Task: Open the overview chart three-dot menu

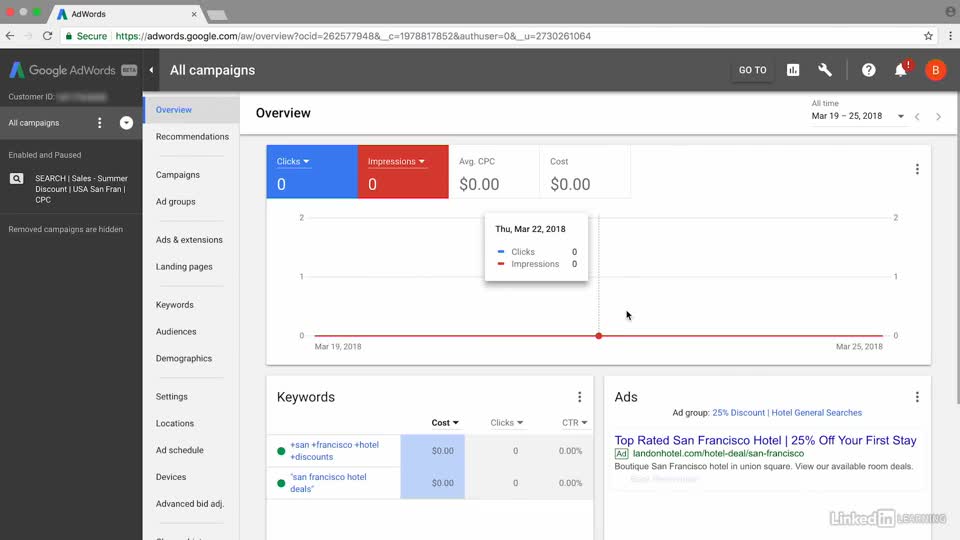Action: 917,170
